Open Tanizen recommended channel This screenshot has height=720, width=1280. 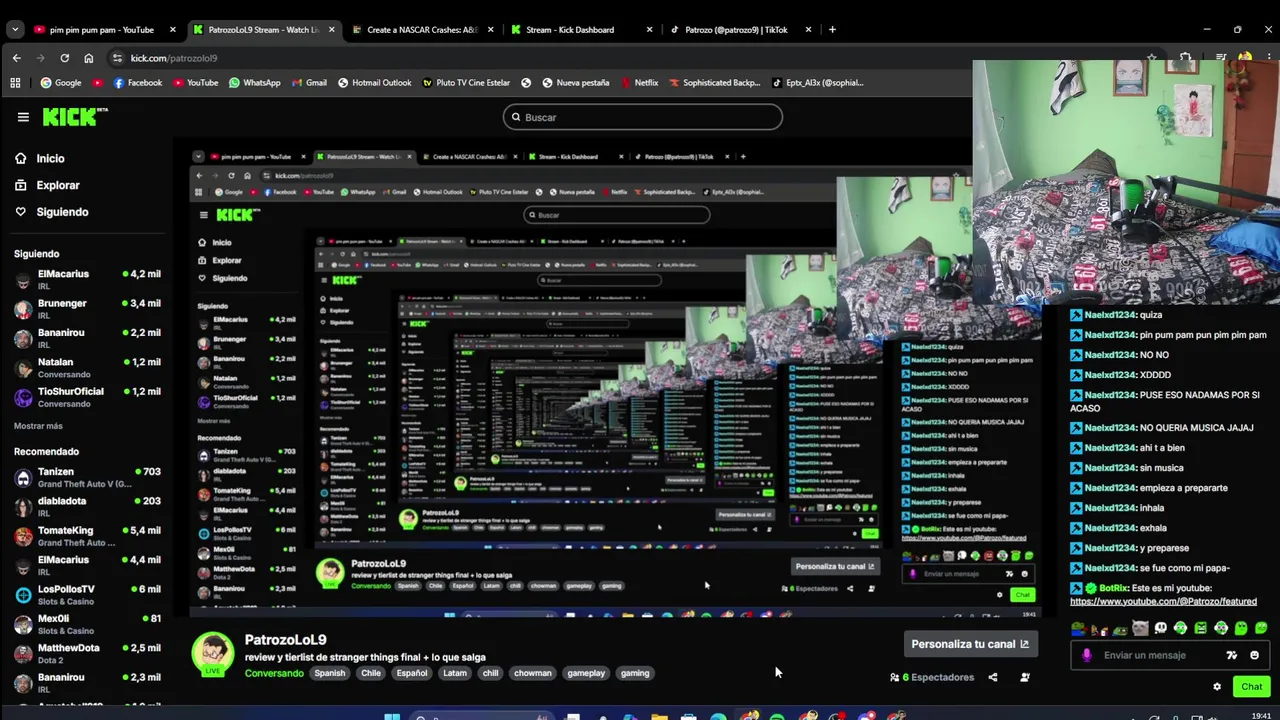click(88, 477)
